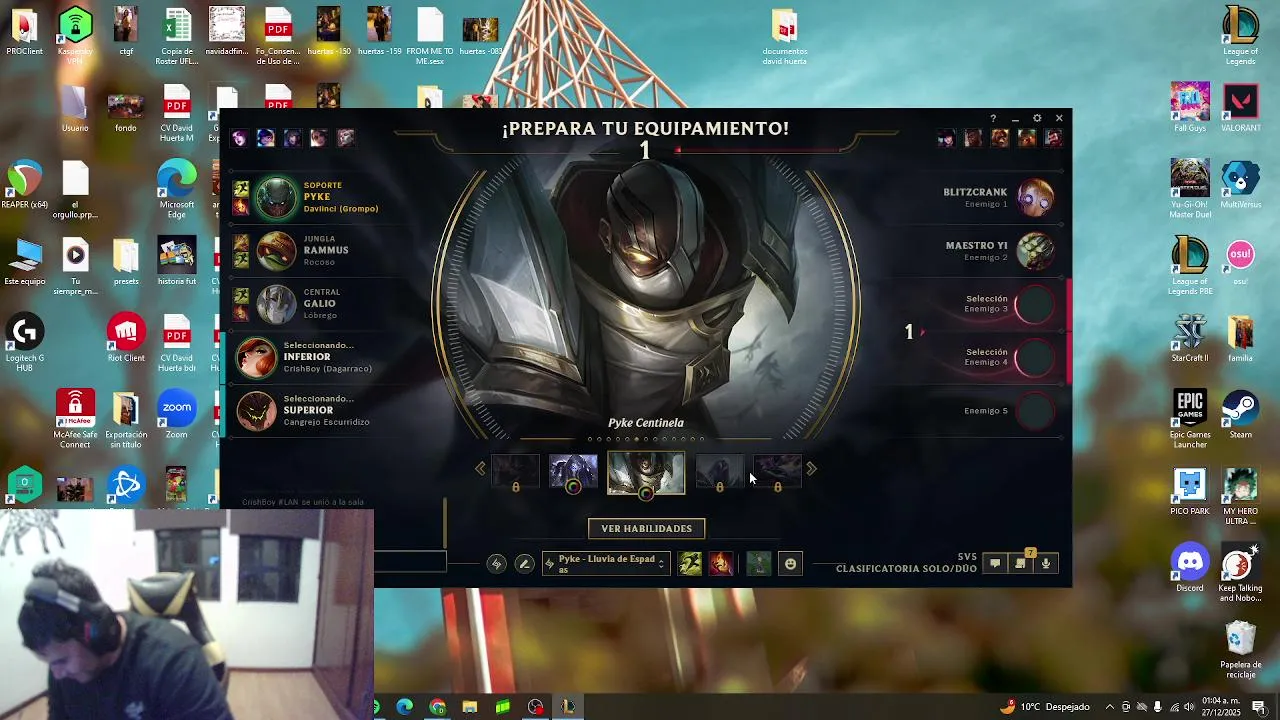The height and width of the screenshot is (720, 1280).
Task: Click the Enemigo 3 empty selection circle
Action: point(1035,304)
